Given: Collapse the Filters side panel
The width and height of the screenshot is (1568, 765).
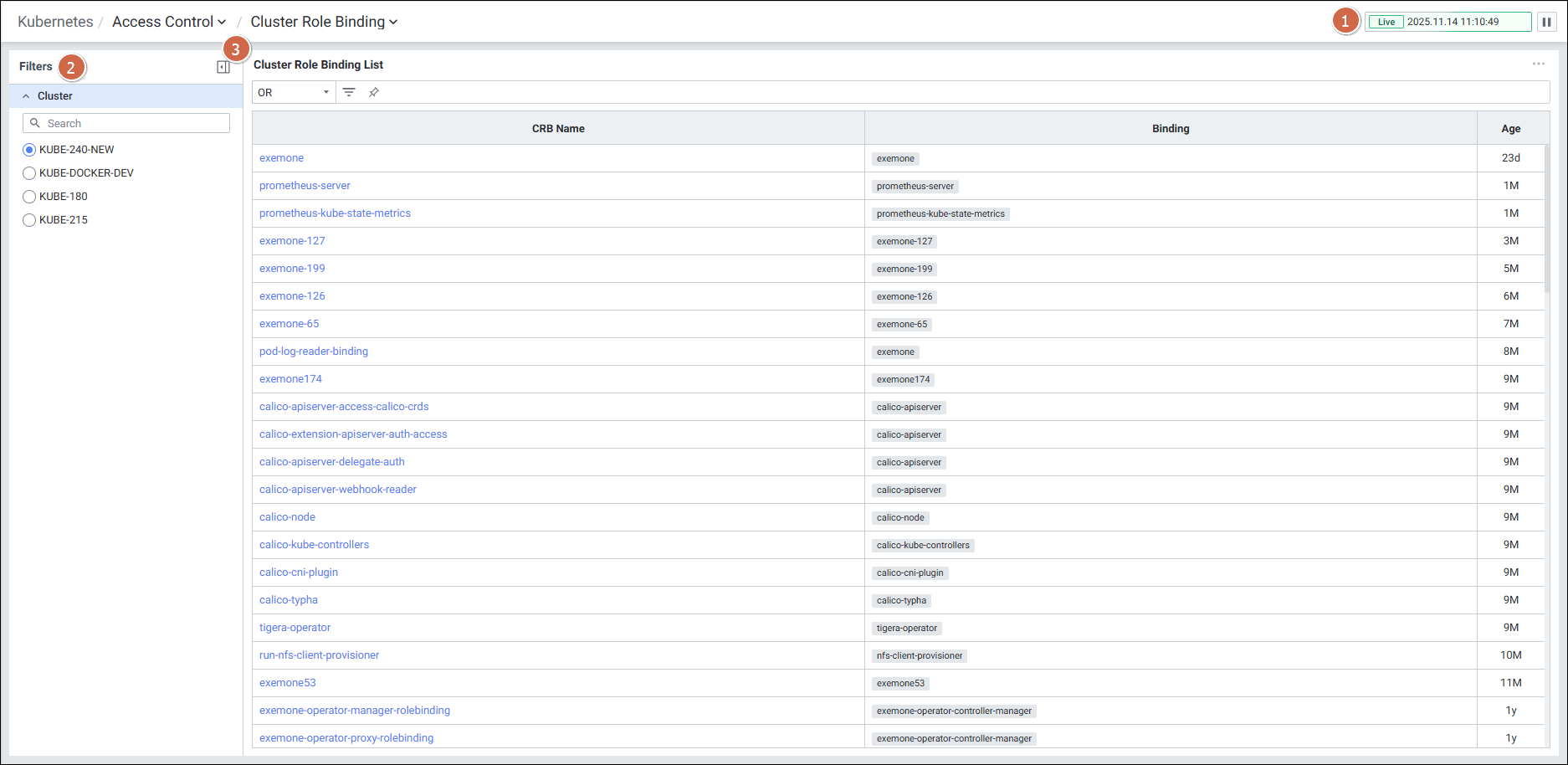Looking at the screenshot, I should coord(223,67).
